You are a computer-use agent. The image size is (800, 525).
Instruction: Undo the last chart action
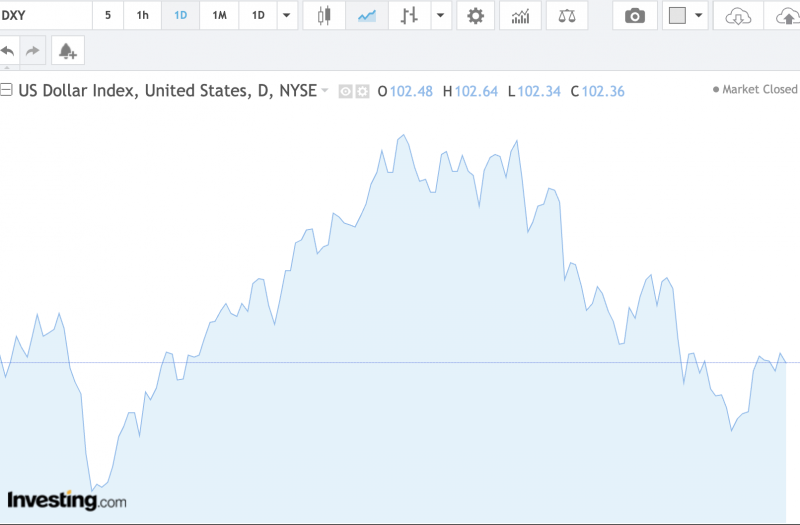[9, 50]
